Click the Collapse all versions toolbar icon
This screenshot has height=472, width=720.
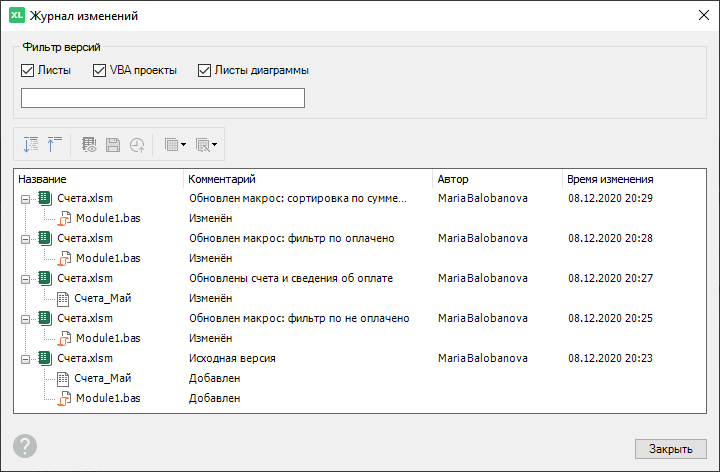(54, 144)
